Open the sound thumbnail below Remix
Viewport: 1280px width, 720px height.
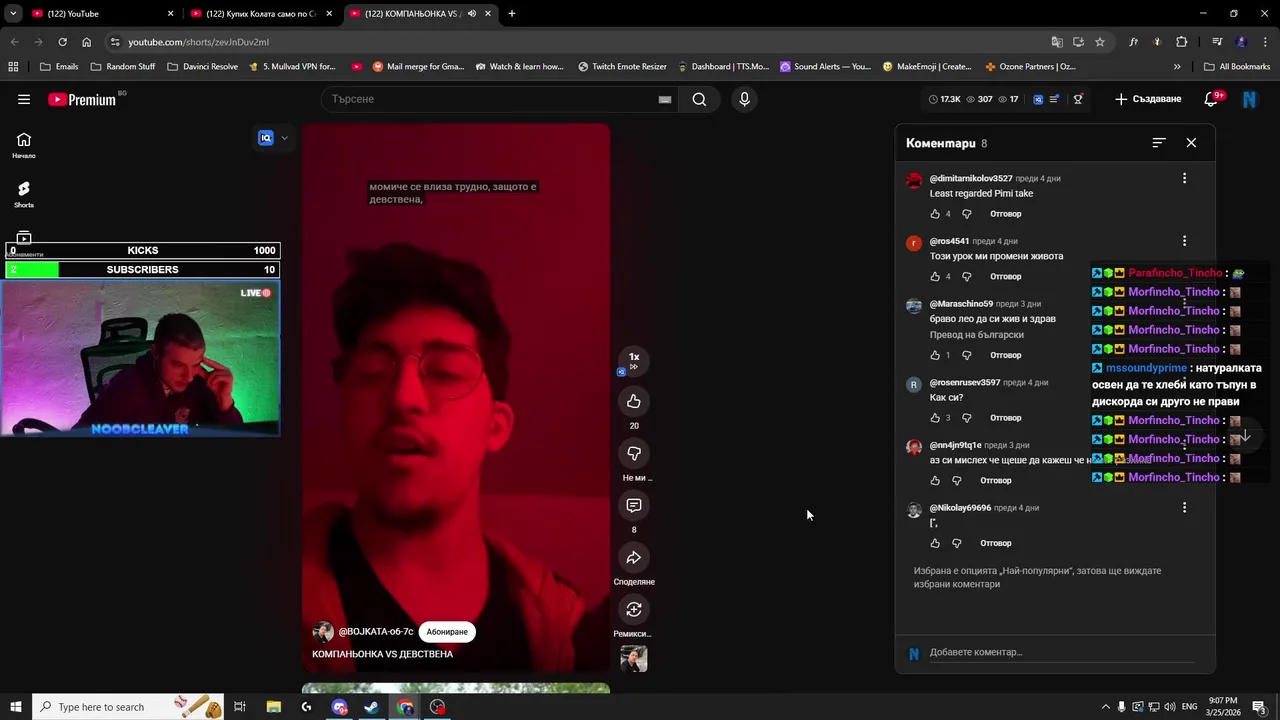(634, 658)
